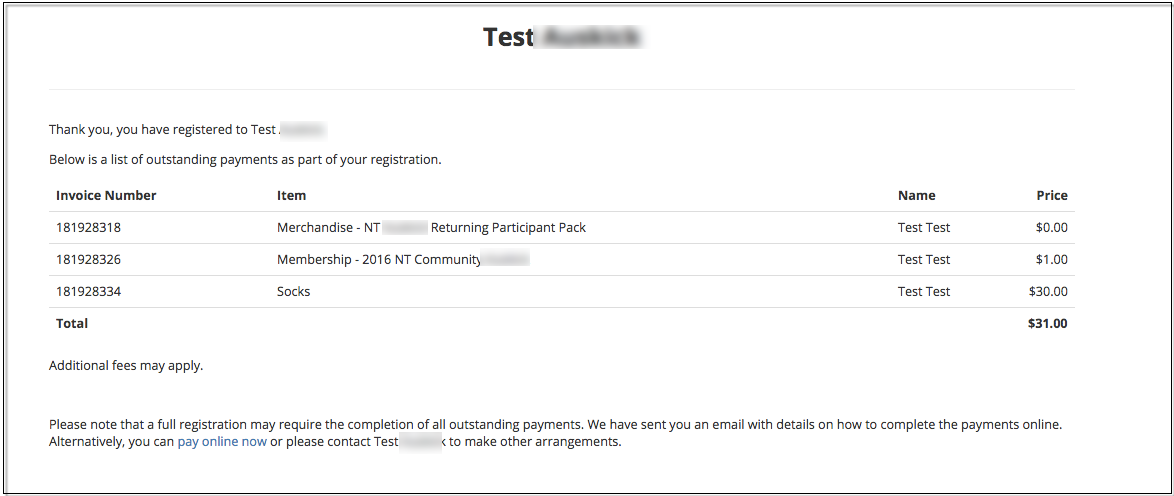1174x496 pixels.
Task: Click the Name column header
Action: pos(916,196)
